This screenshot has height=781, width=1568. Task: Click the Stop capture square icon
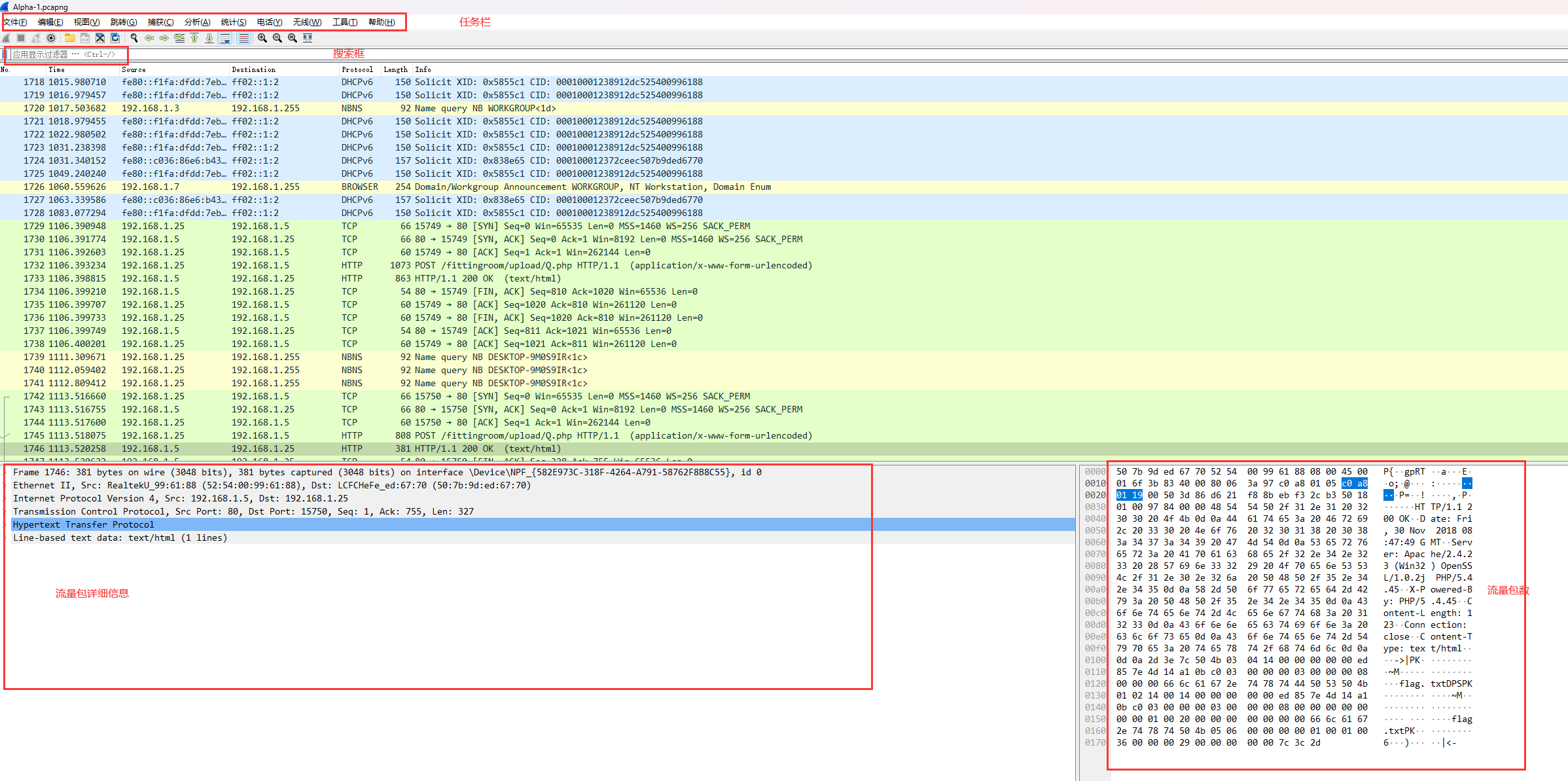click(x=21, y=38)
